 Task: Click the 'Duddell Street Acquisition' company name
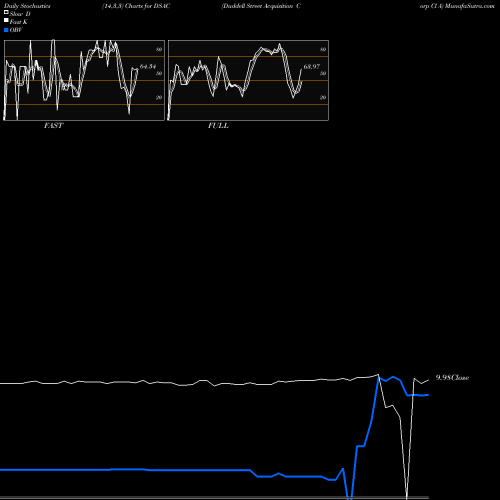click(x=258, y=6)
